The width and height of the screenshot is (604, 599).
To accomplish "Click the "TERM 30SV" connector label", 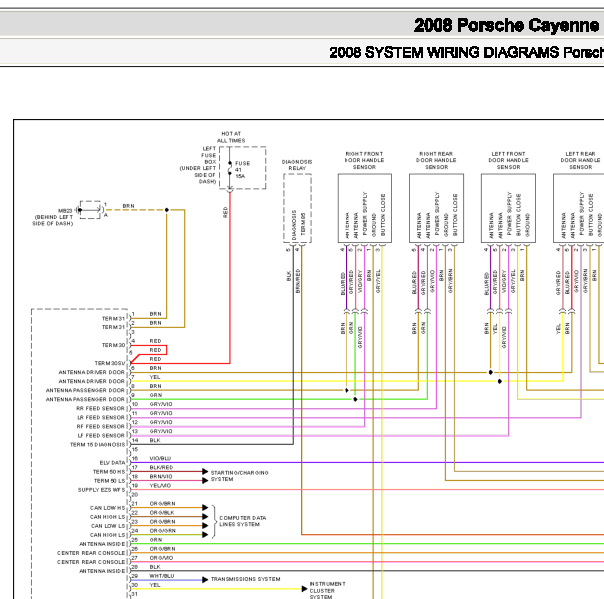I will point(110,363).
